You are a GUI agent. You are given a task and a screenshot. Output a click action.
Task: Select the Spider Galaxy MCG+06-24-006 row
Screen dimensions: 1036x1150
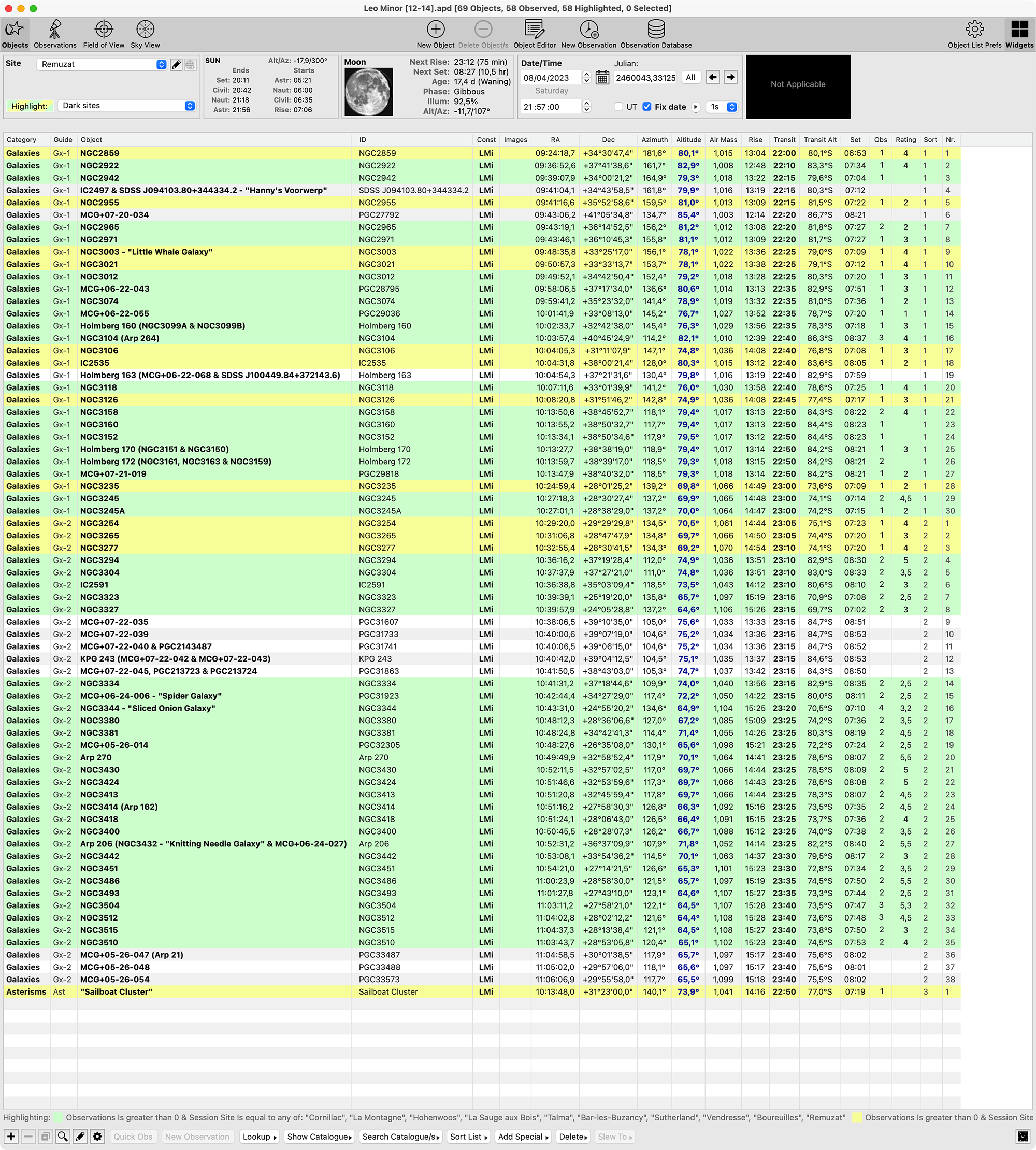pyautogui.click(x=482, y=696)
